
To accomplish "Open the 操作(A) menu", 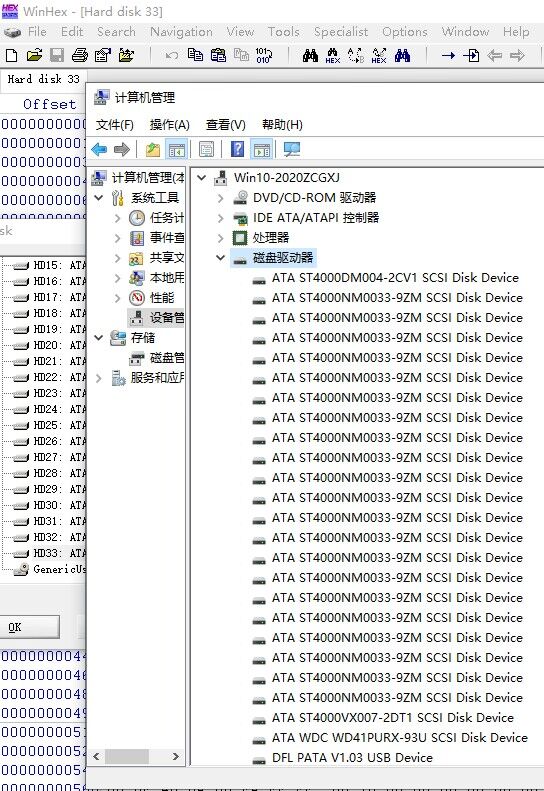I will [x=170, y=125].
